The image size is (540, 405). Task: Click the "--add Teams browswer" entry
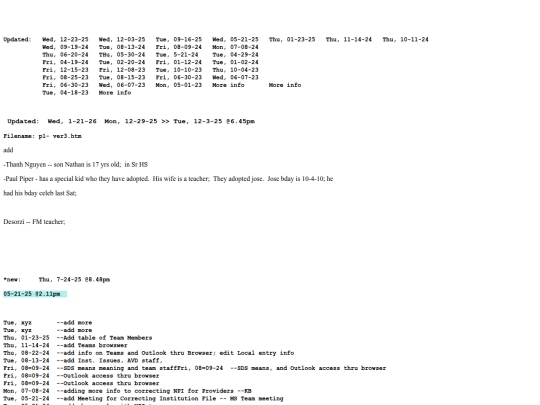[x=92, y=345]
